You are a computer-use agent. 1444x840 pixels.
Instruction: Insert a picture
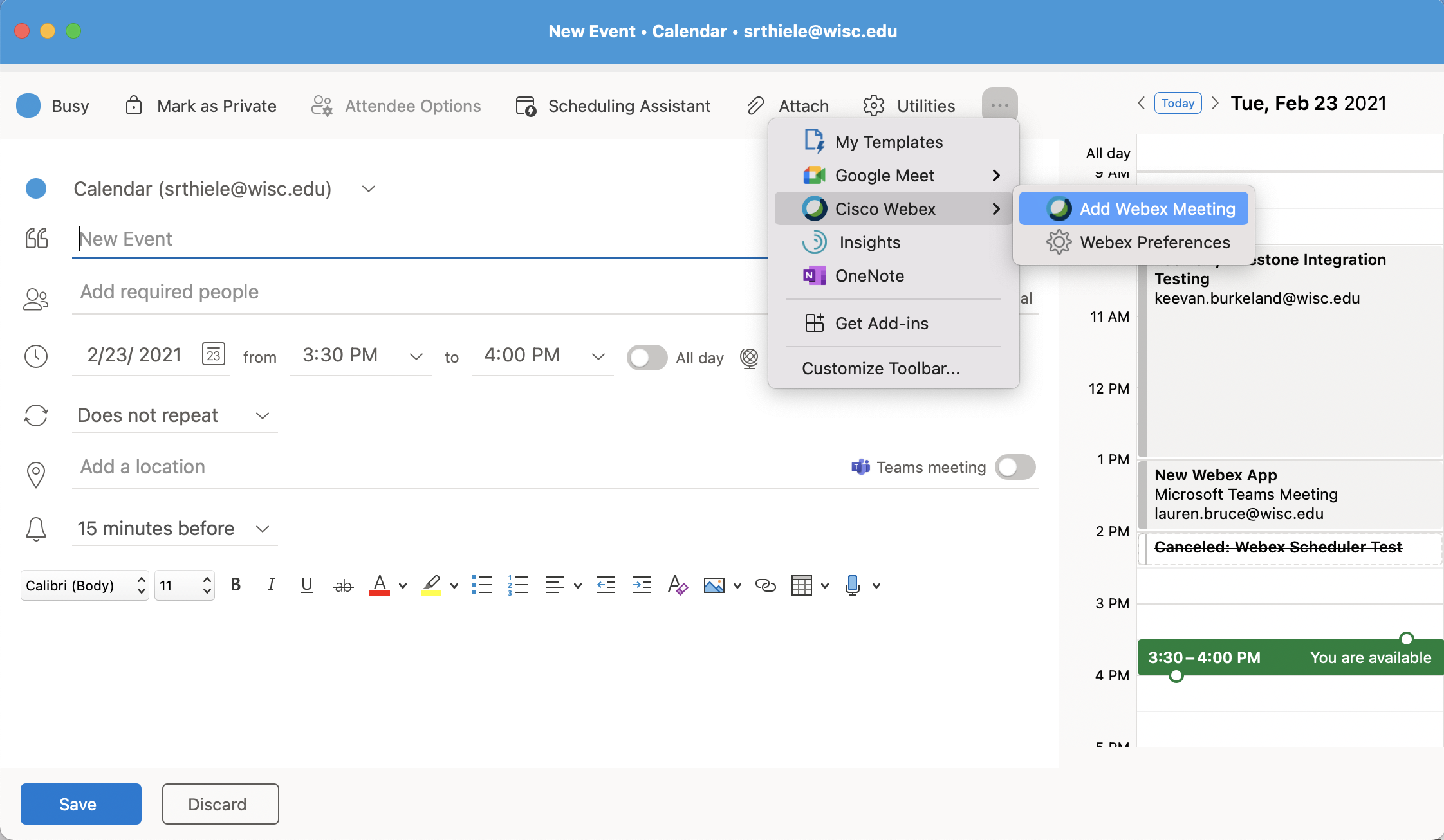714,585
